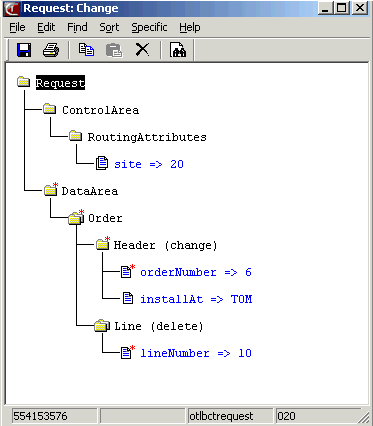Screen dimensions: 373x426
Task: Select the Header (change) node
Action: pyautogui.click(x=165, y=245)
